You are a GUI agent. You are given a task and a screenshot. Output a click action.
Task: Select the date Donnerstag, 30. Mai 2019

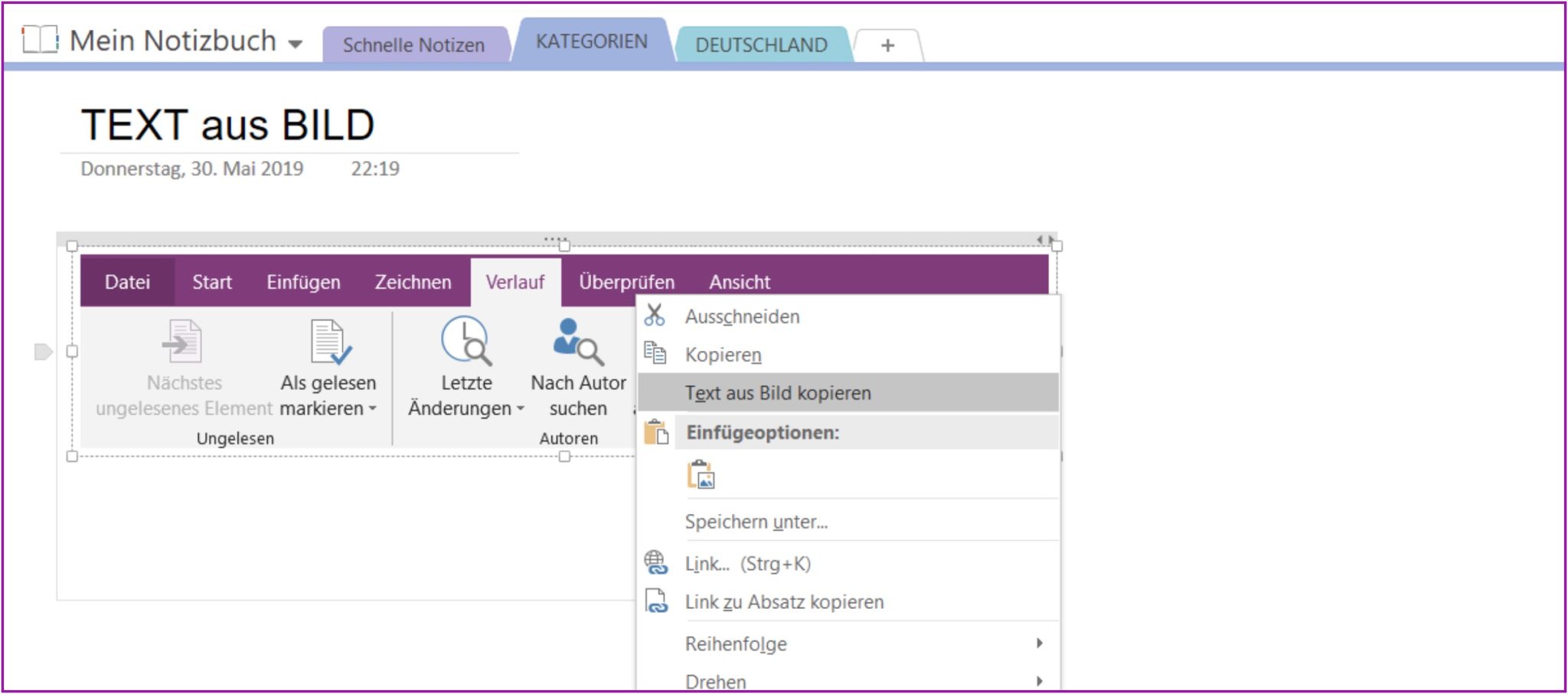pyautogui.click(x=192, y=169)
